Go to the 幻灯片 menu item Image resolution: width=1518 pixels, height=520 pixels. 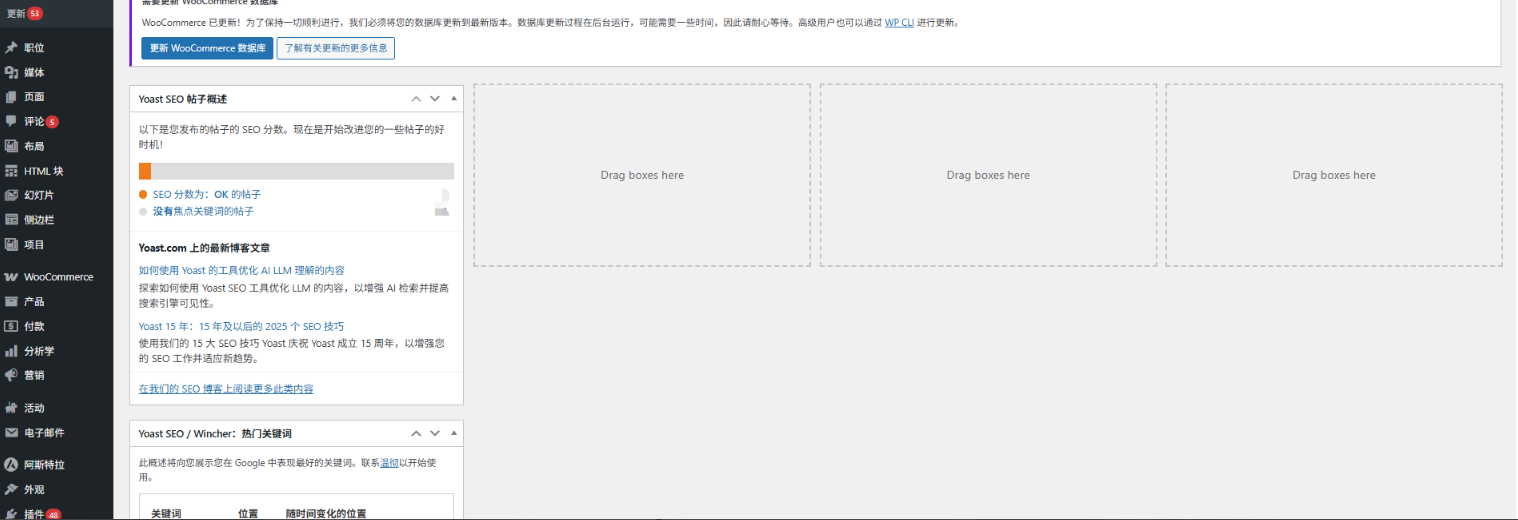tap(39, 195)
